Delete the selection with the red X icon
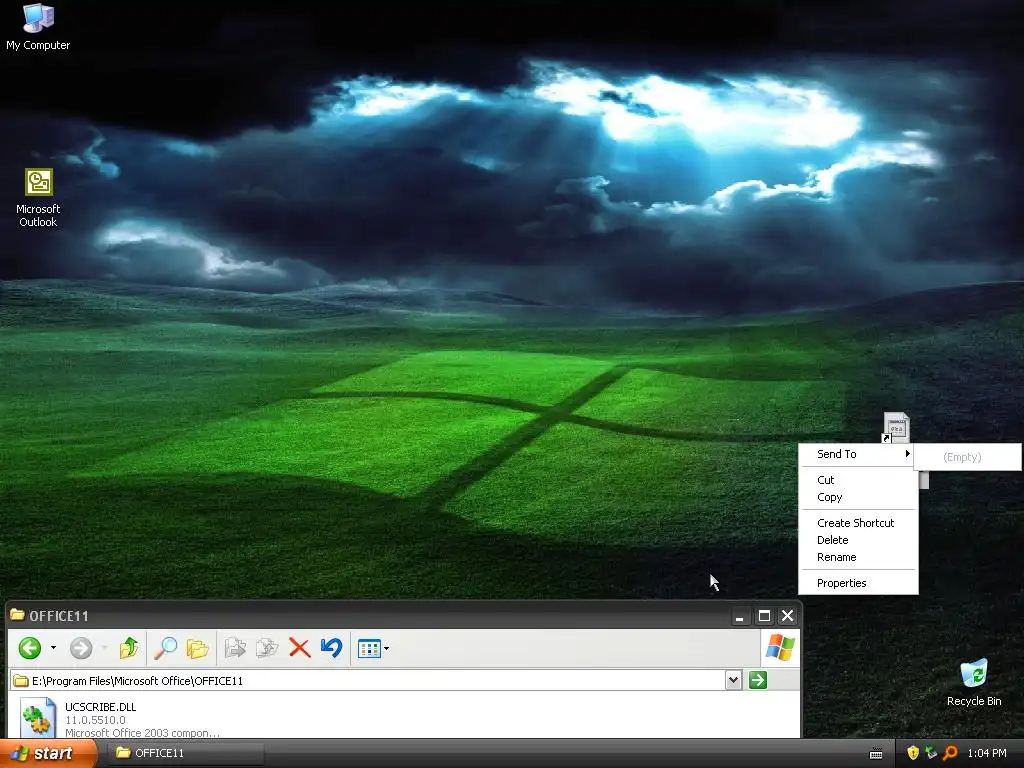 pyautogui.click(x=299, y=648)
